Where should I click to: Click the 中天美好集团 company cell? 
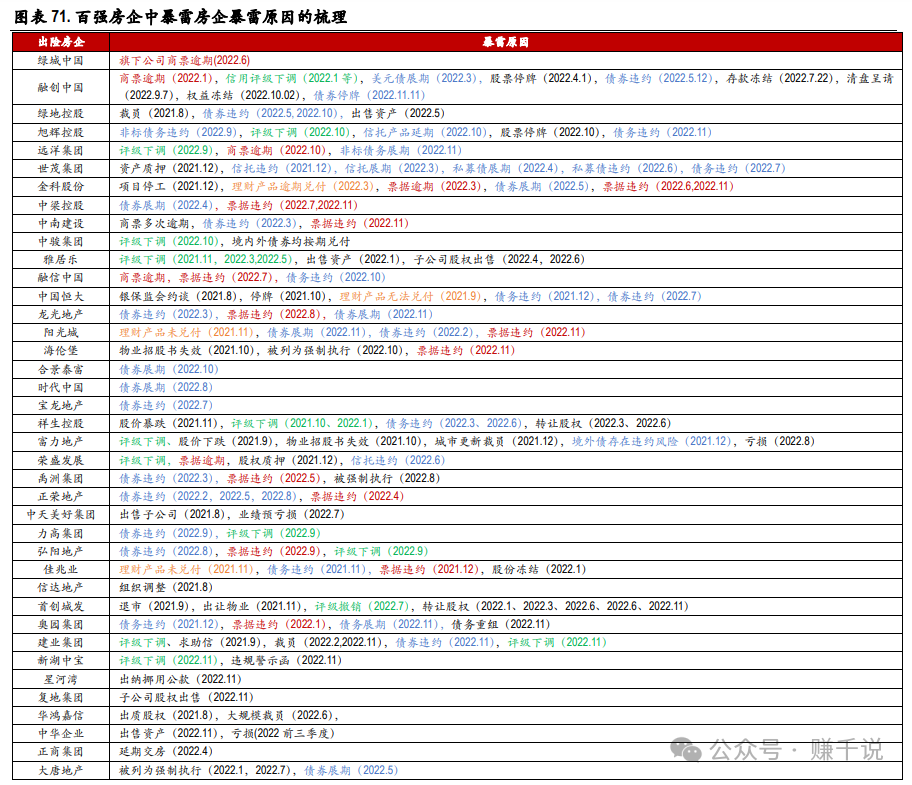click(x=61, y=514)
